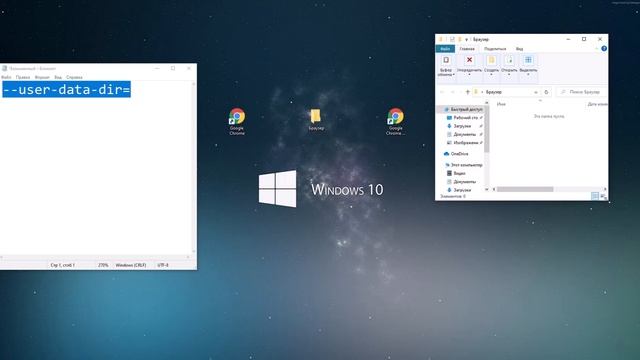This screenshot has width=640, height=360.
Task: Click UTF-8 in Notepad status bar
Action: pyautogui.click(x=163, y=265)
